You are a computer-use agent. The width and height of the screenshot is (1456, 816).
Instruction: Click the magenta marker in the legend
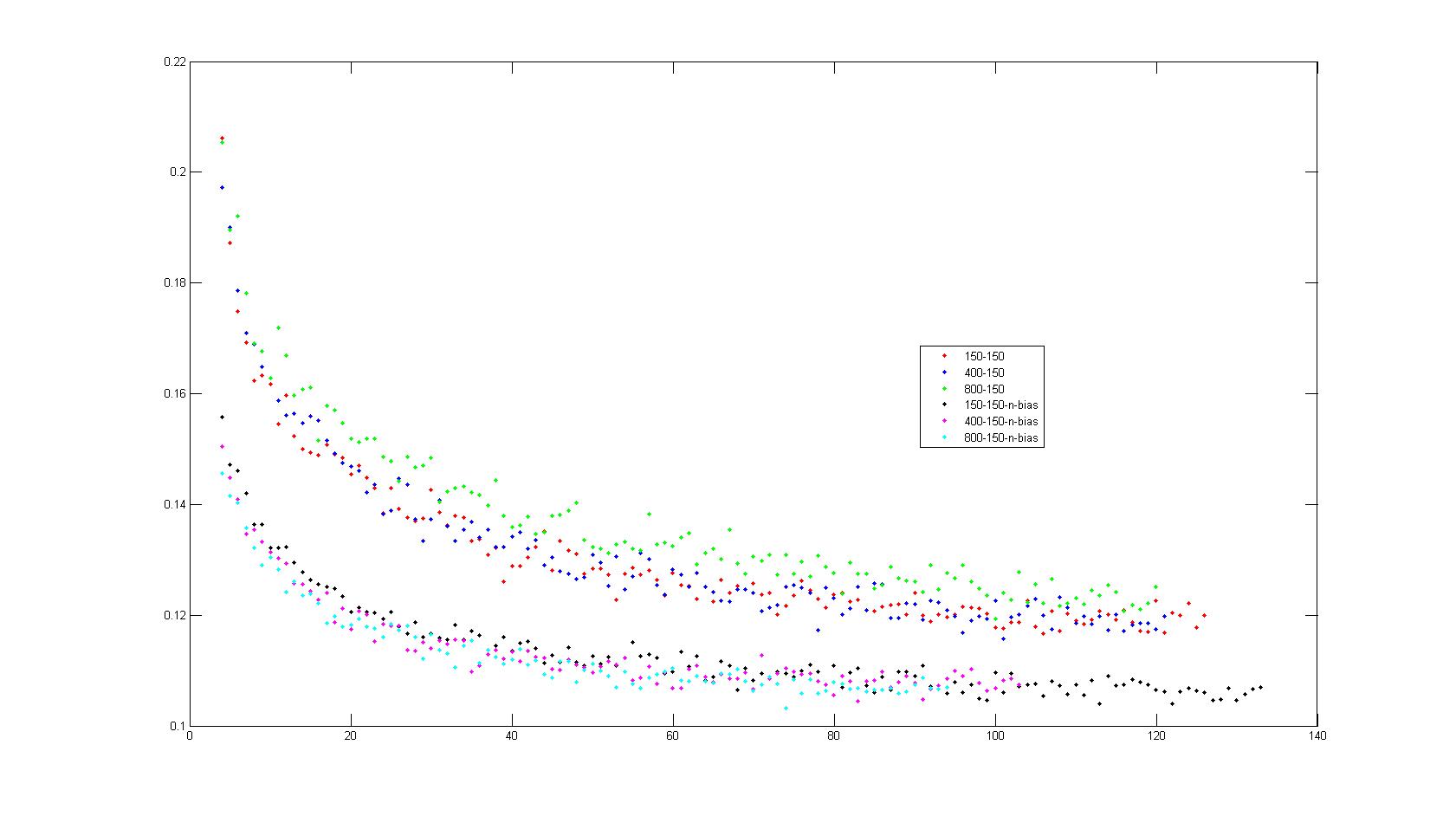943,422
